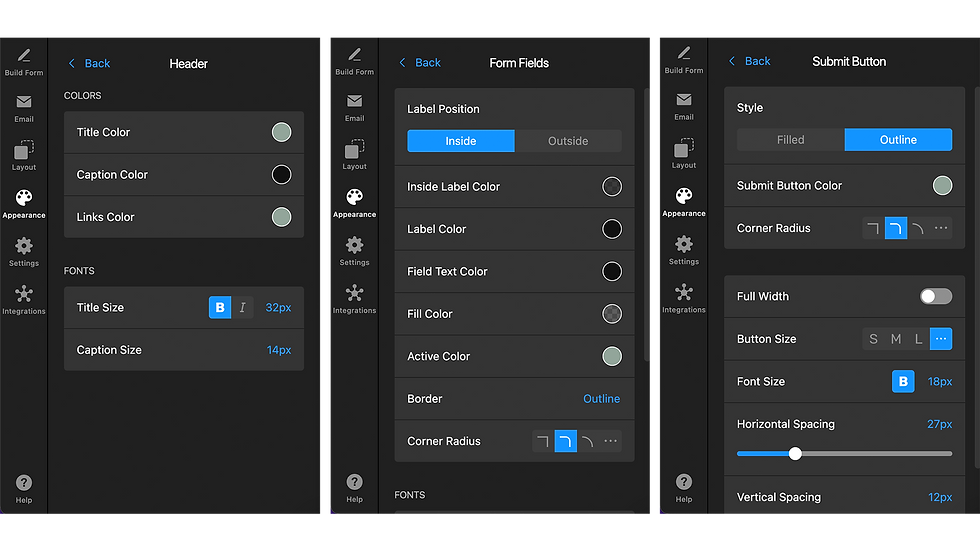980x551 pixels.
Task: Open Integrations in the Submit Button panel sidebar
Action: coord(684,298)
